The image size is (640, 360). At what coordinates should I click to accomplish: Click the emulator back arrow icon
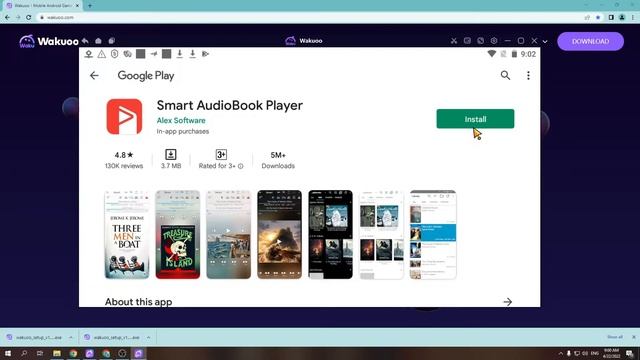(85, 41)
